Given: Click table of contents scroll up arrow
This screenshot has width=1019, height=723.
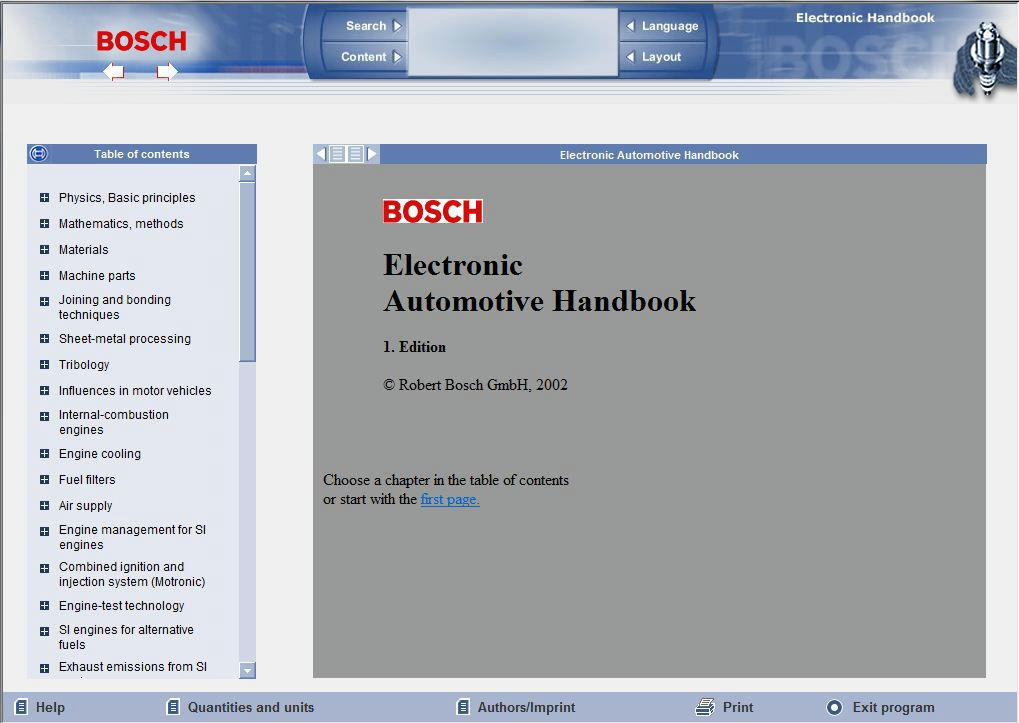Looking at the screenshot, I should pyautogui.click(x=247, y=173).
